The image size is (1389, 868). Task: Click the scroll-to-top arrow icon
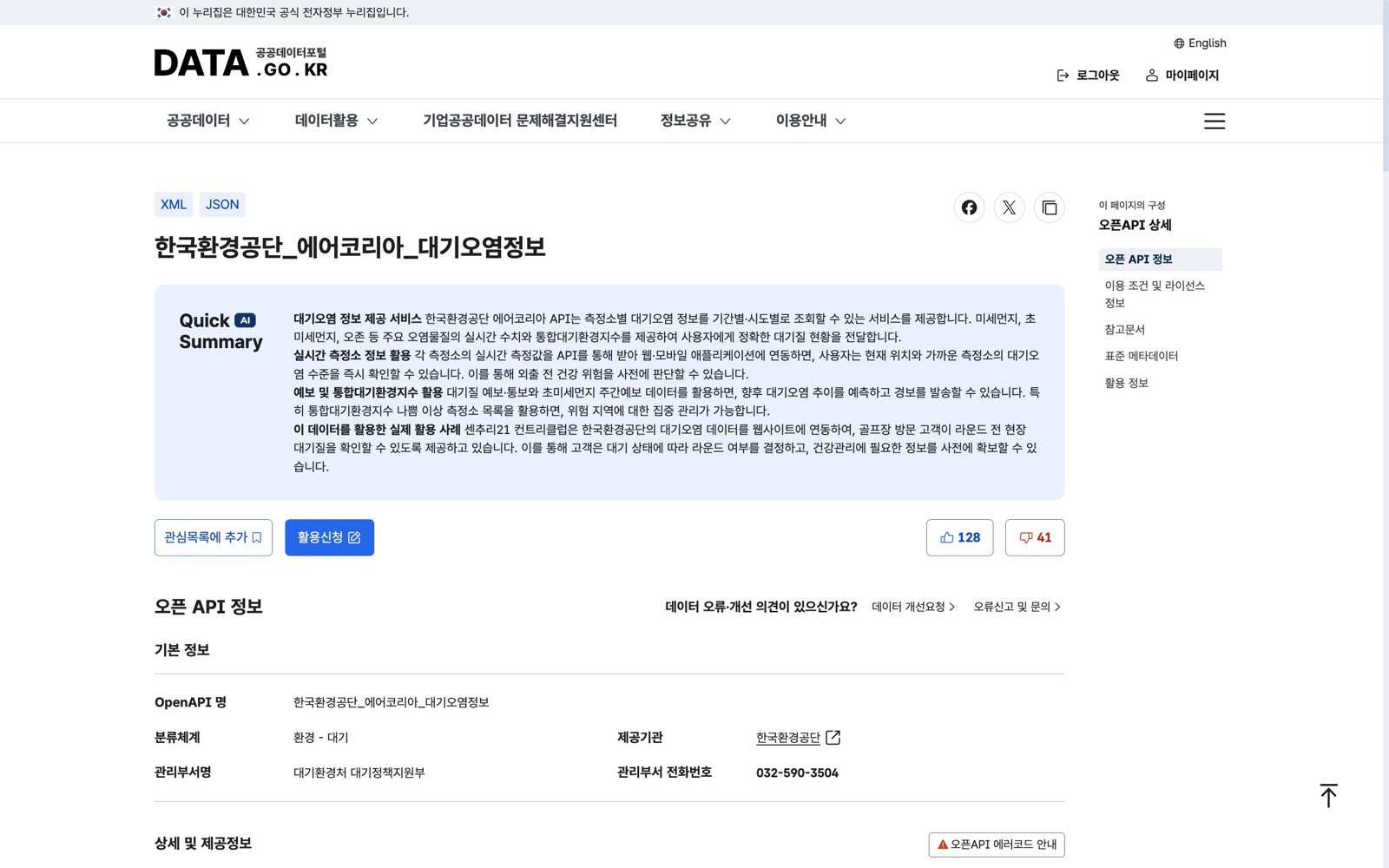click(1328, 795)
